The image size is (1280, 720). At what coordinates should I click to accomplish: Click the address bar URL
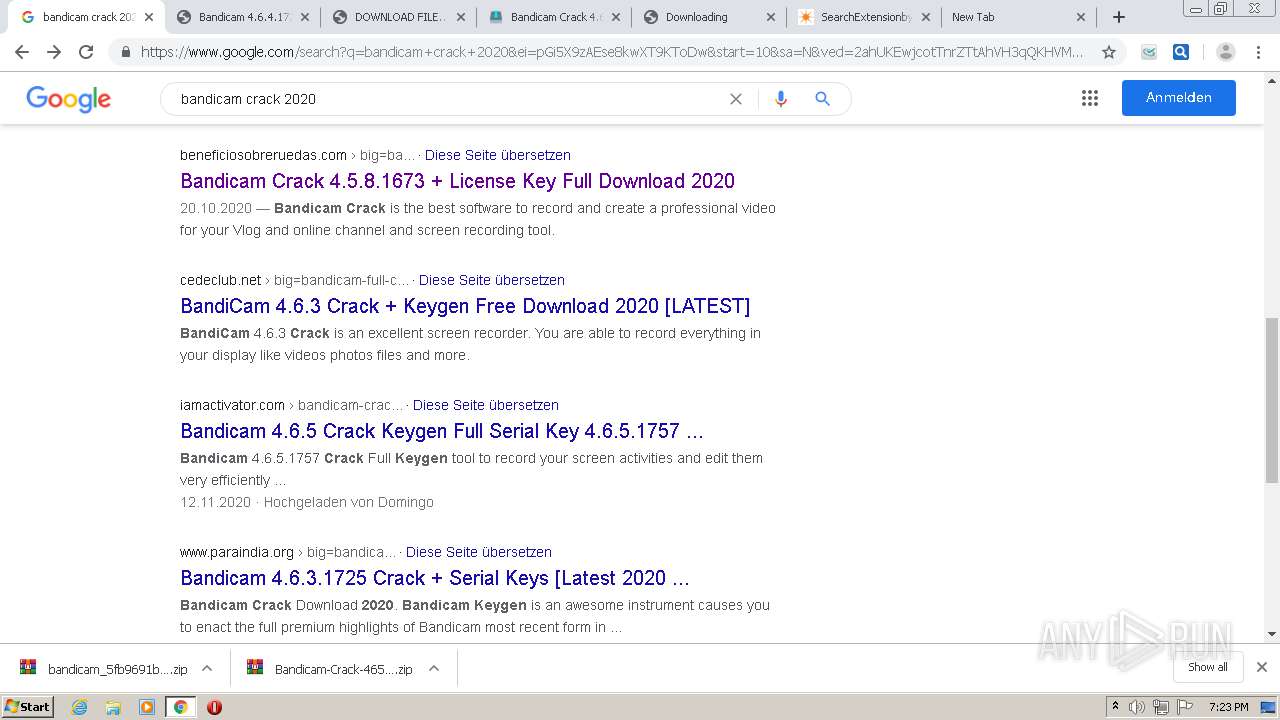612,52
